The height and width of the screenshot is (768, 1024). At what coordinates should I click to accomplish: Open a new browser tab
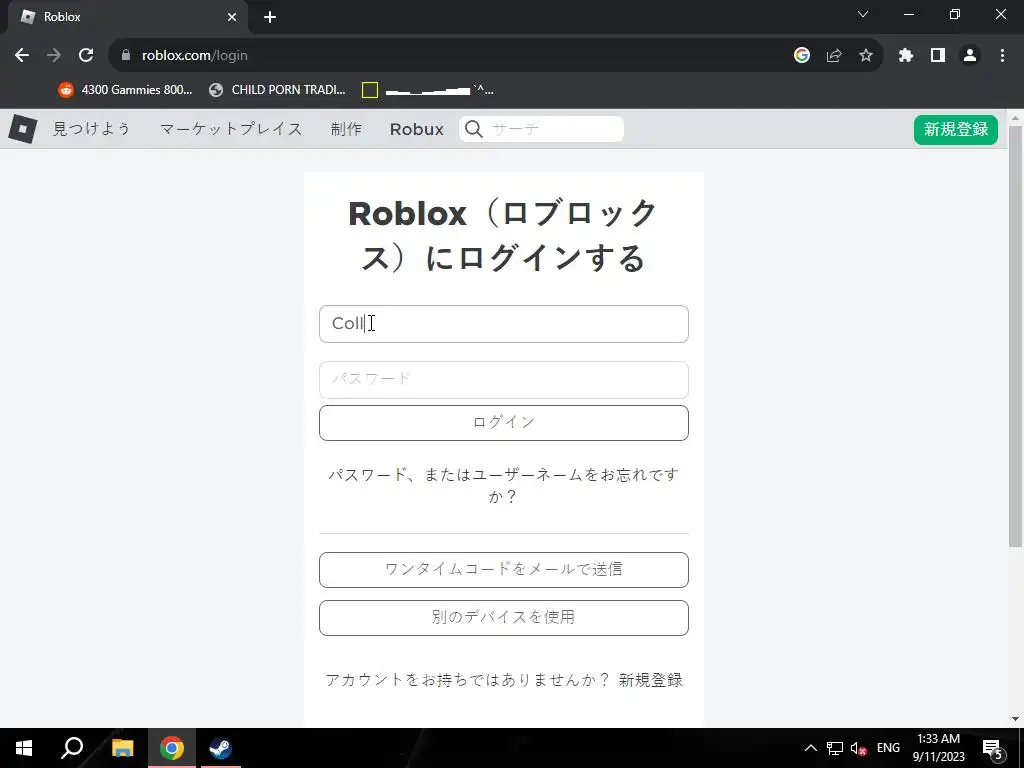coord(270,17)
